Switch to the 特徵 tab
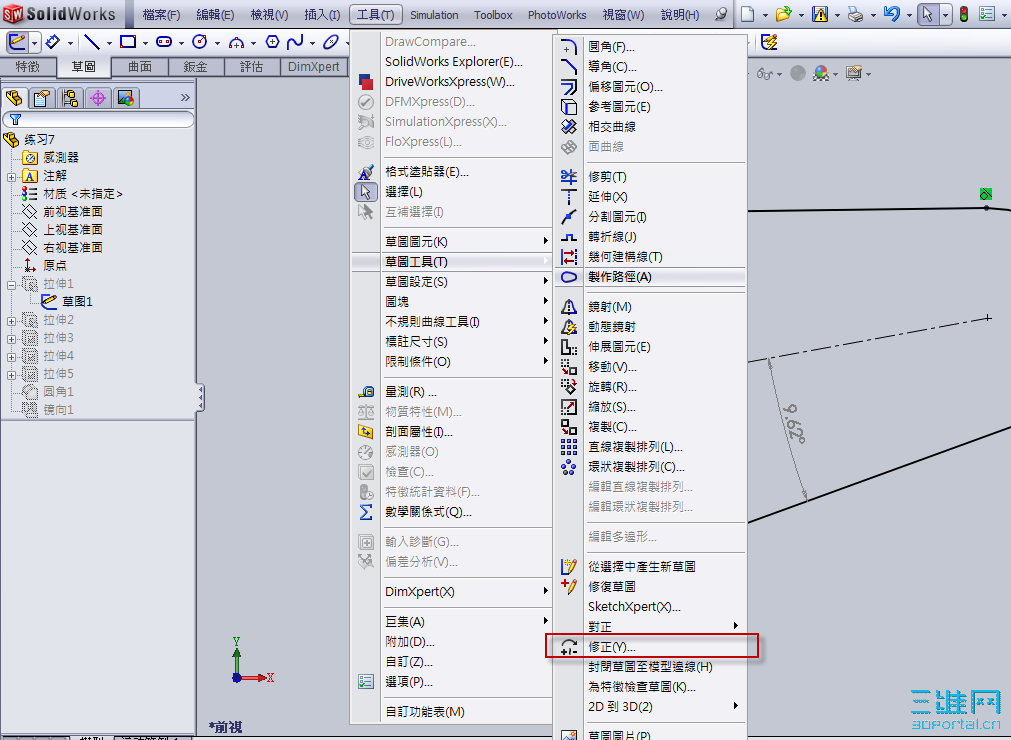This screenshot has height=740, width=1011. coord(28,66)
